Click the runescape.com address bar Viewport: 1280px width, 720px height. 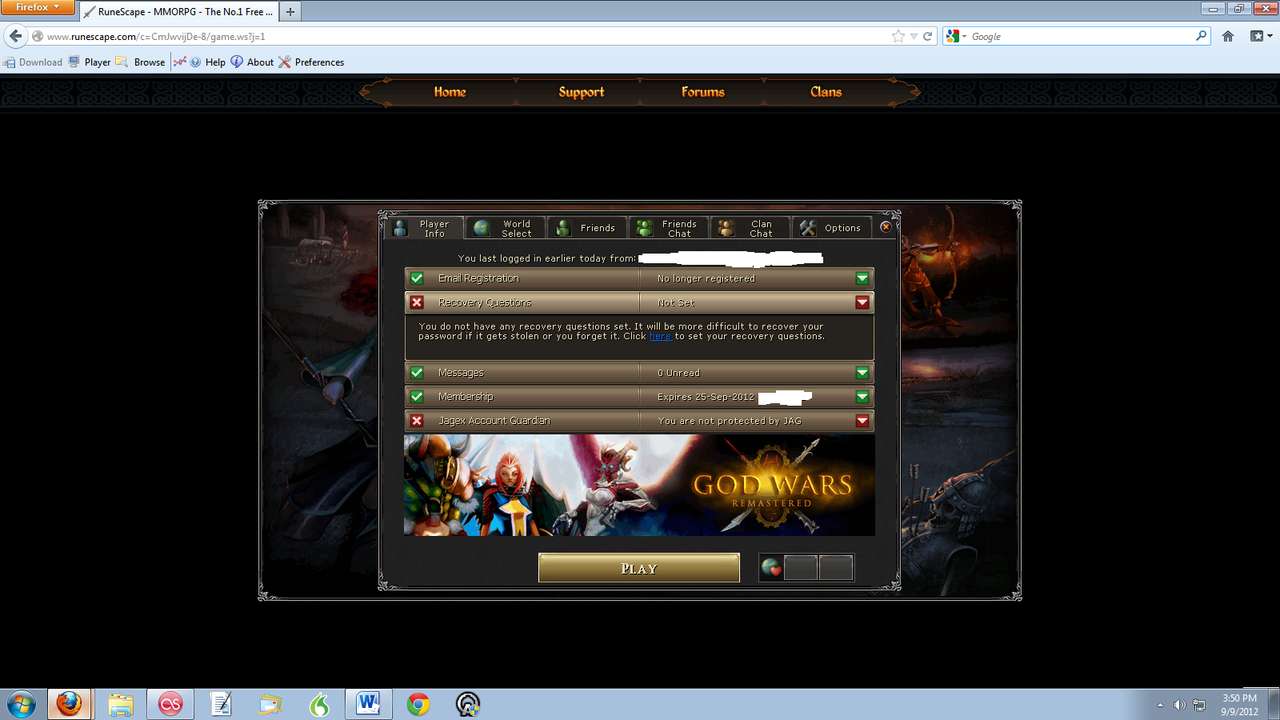tap(460, 36)
